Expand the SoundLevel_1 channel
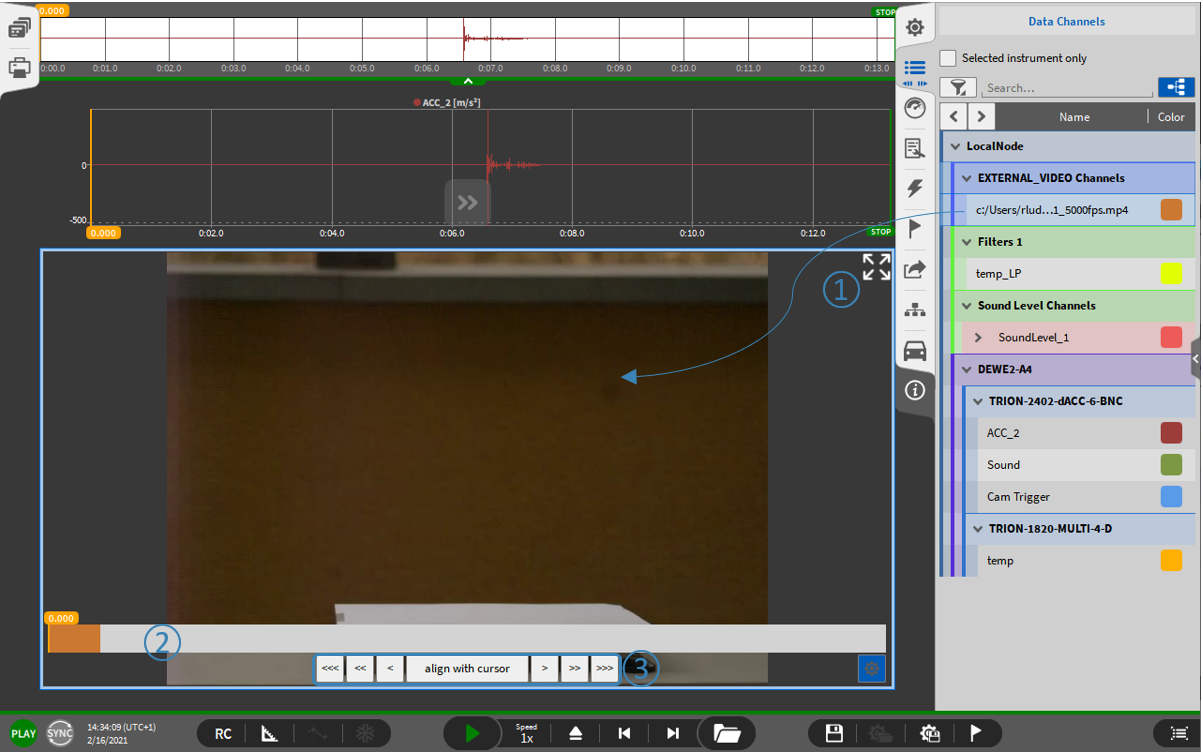This screenshot has width=1203, height=753. pyautogui.click(x=978, y=338)
